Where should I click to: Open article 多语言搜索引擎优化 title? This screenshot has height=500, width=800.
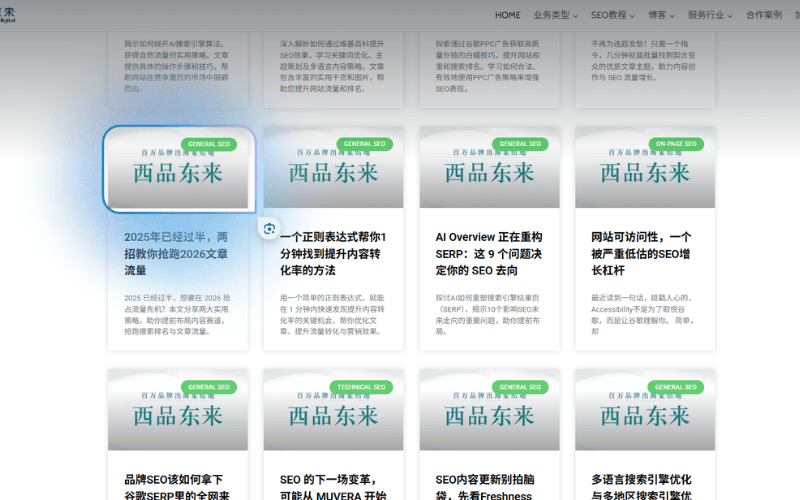click(641, 487)
